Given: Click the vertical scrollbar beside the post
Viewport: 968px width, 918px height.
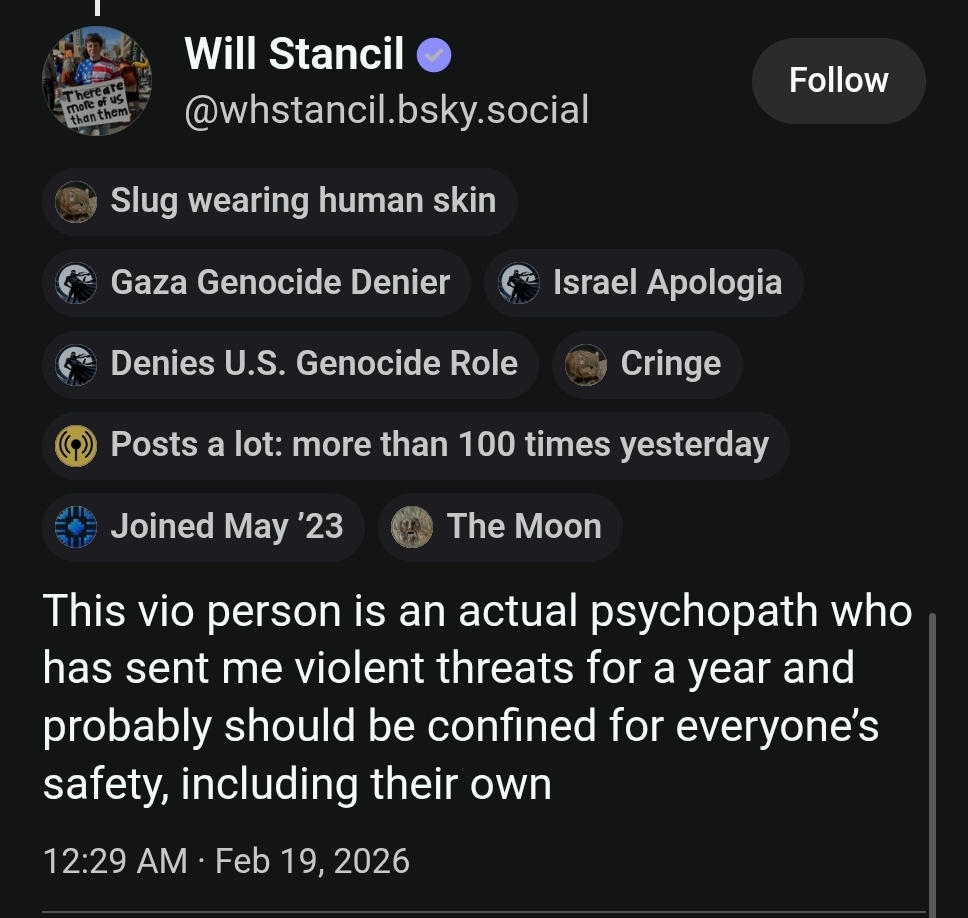Looking at the screenshot, I should pos(932,760).
